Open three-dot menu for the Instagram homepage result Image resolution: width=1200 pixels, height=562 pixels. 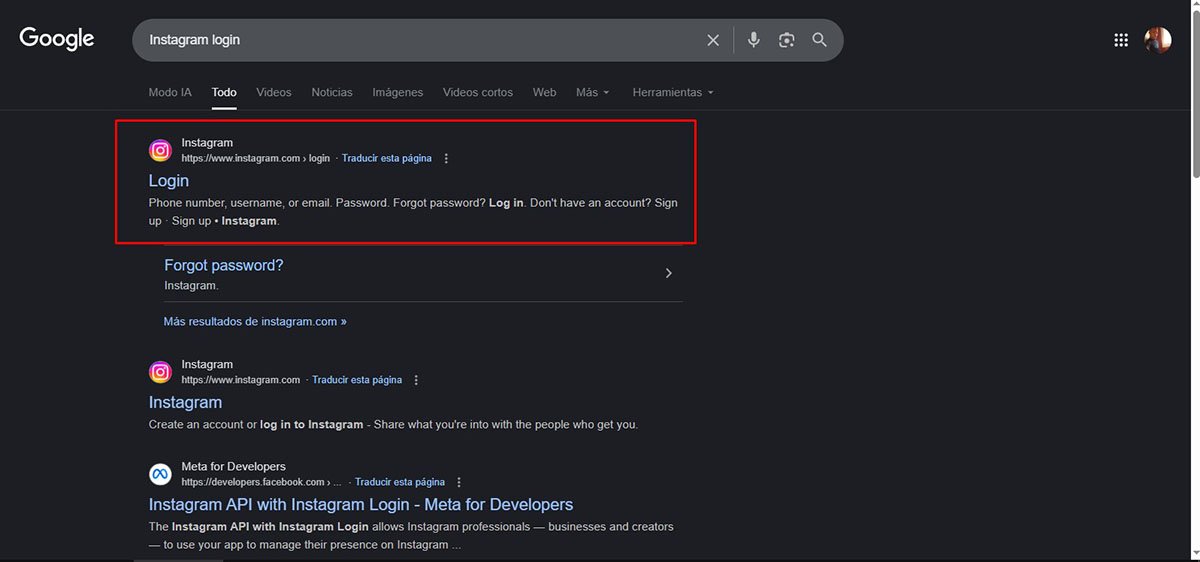[416, 380]
